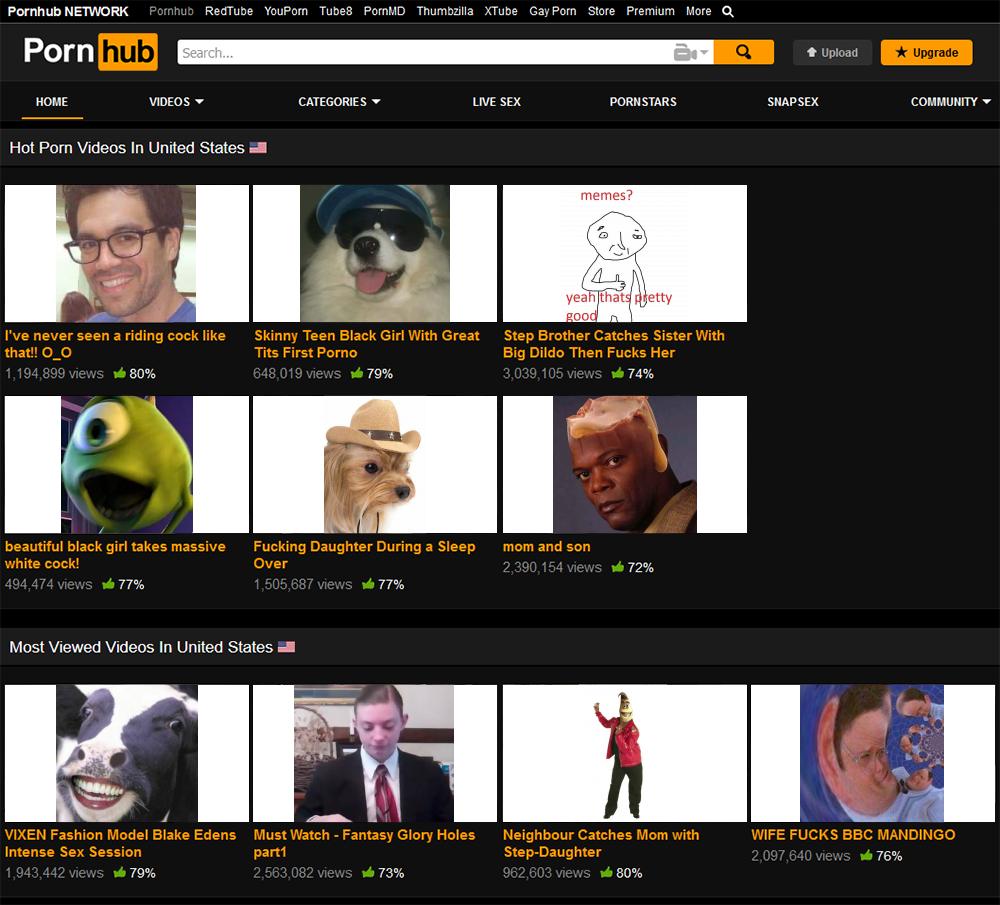Open the Categories dropdown in navigation
Image resolution: width=1000 pixels, height=905 pixels.
339,101
